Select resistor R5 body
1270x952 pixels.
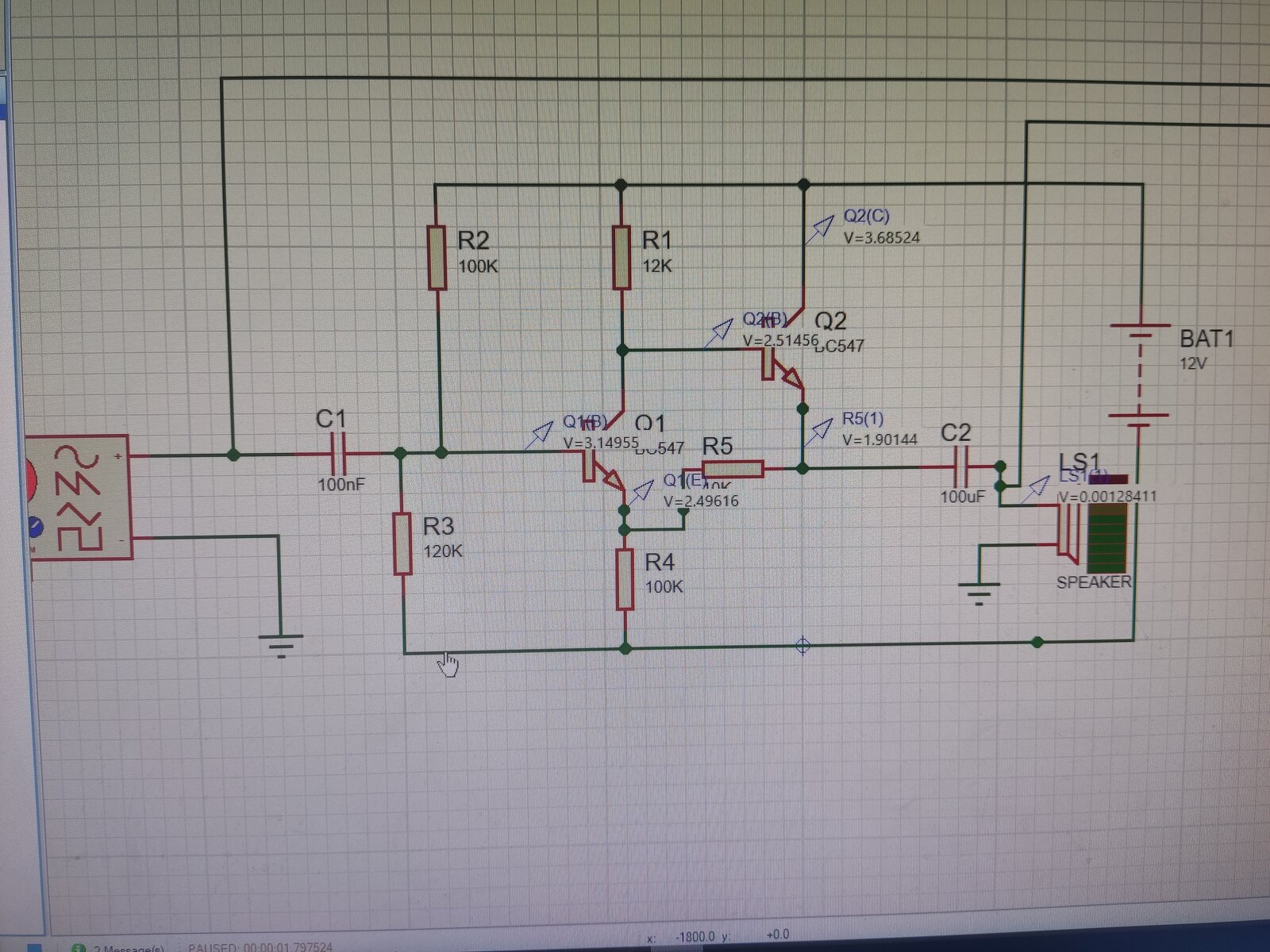pos(733,470)
